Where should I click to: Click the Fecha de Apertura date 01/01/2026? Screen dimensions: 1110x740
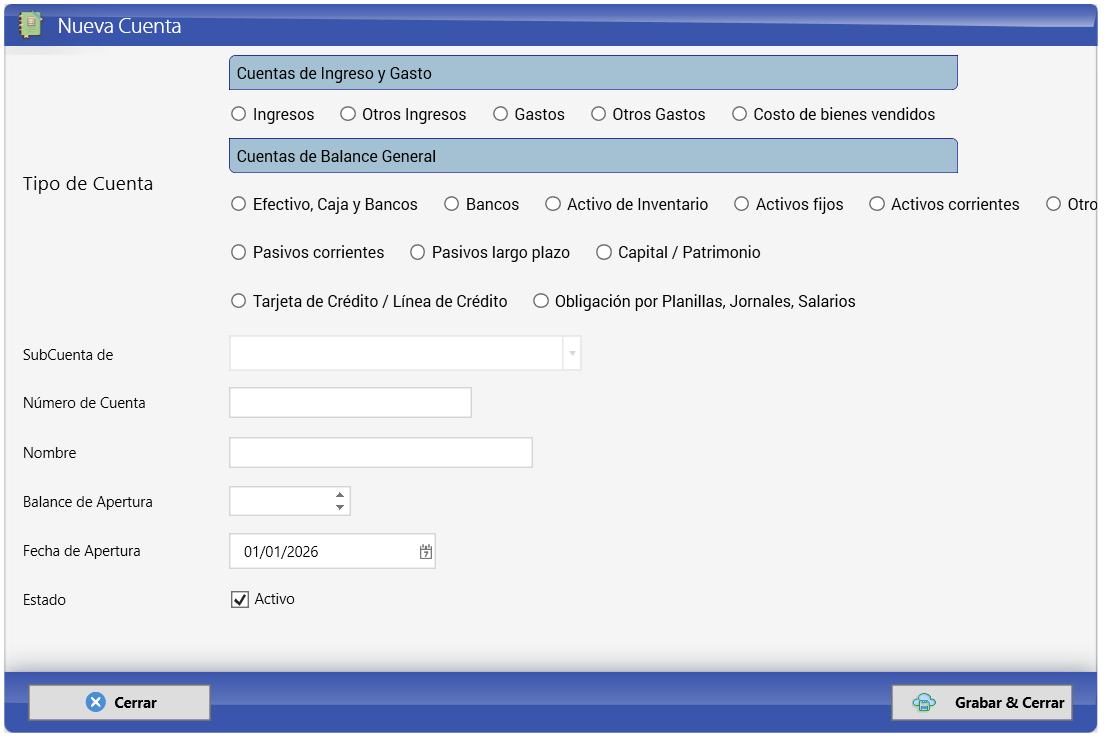(x=281, y=552)
